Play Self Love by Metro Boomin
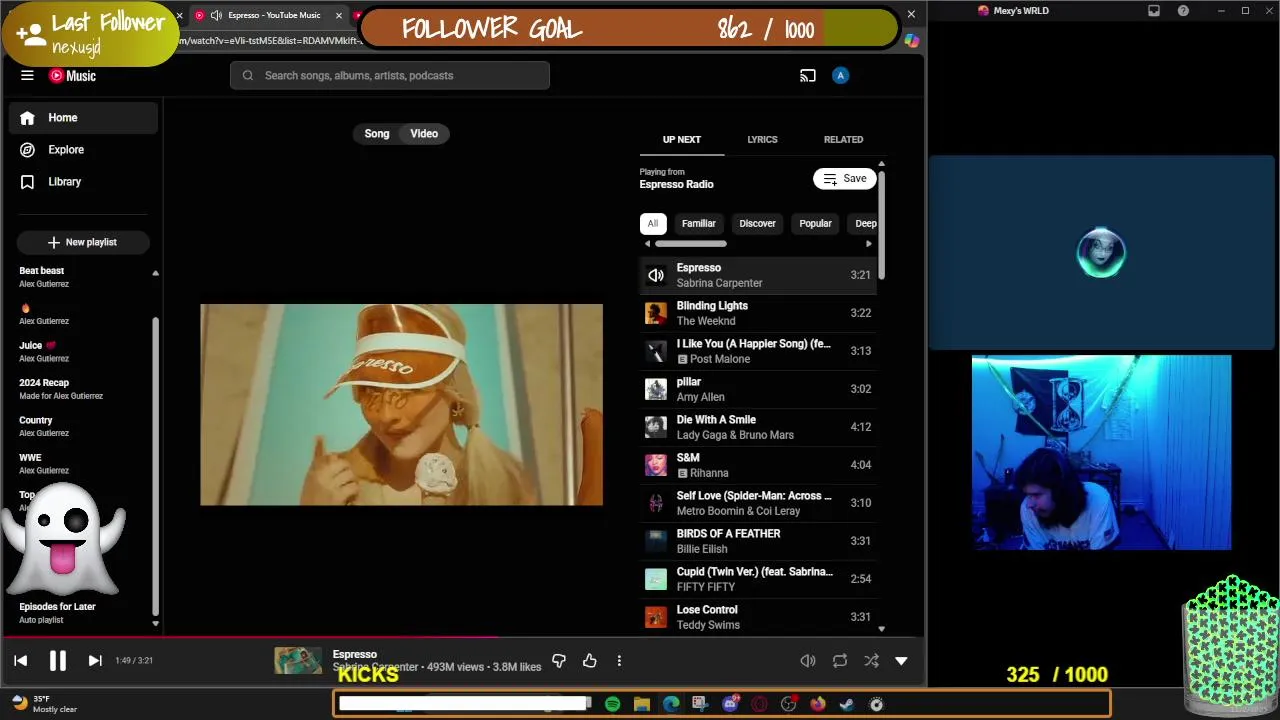 click(x=758, y=503)
